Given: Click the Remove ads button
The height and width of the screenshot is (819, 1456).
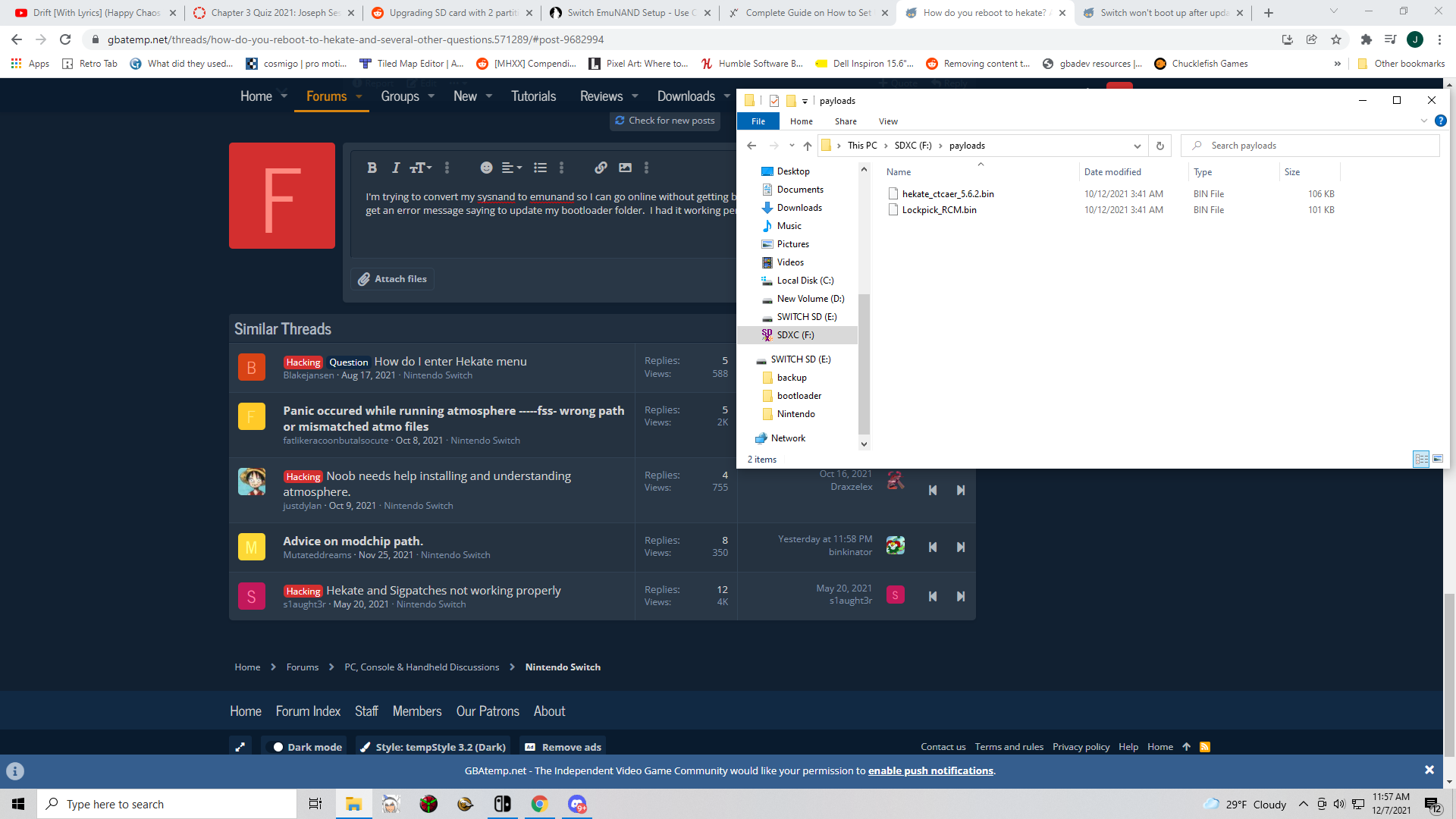Looking at the screenshot, I should point(563,747).
